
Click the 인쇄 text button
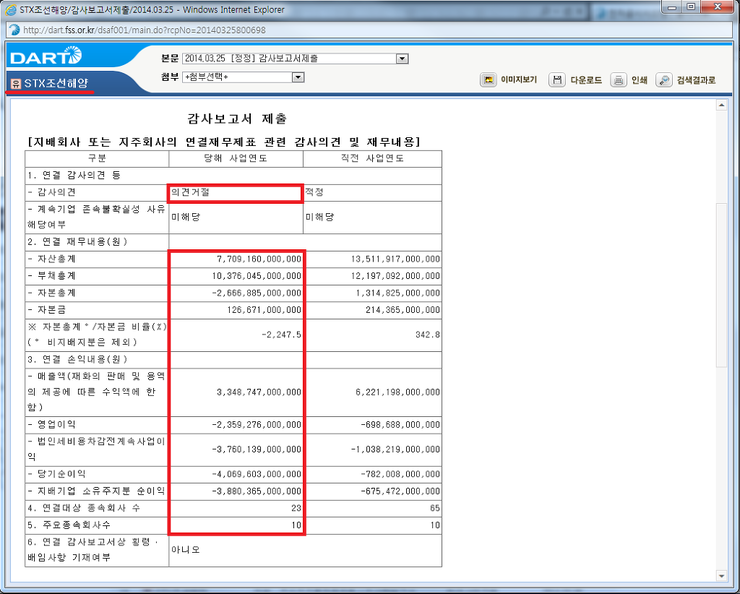coord(639,80)
